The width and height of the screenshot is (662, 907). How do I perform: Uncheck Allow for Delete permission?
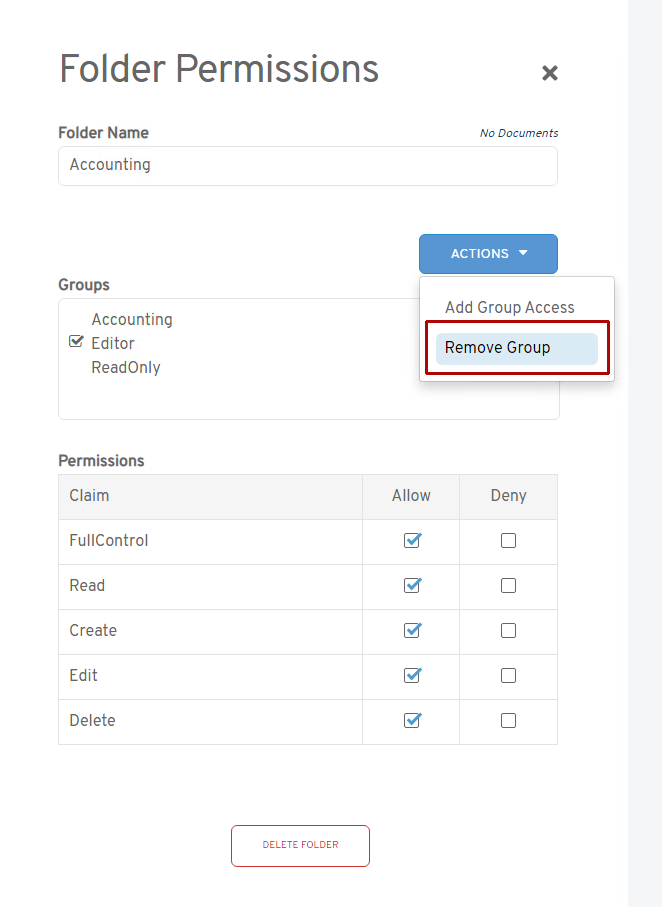pyautogui.click(x=411, y=721)
